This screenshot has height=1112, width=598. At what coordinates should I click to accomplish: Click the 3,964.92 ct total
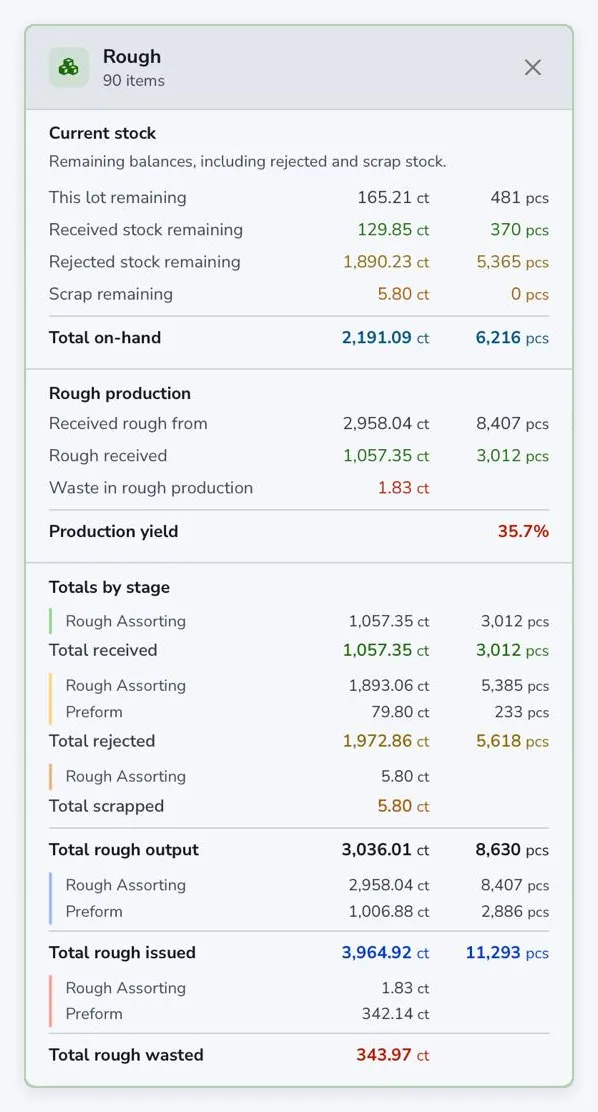386,952
